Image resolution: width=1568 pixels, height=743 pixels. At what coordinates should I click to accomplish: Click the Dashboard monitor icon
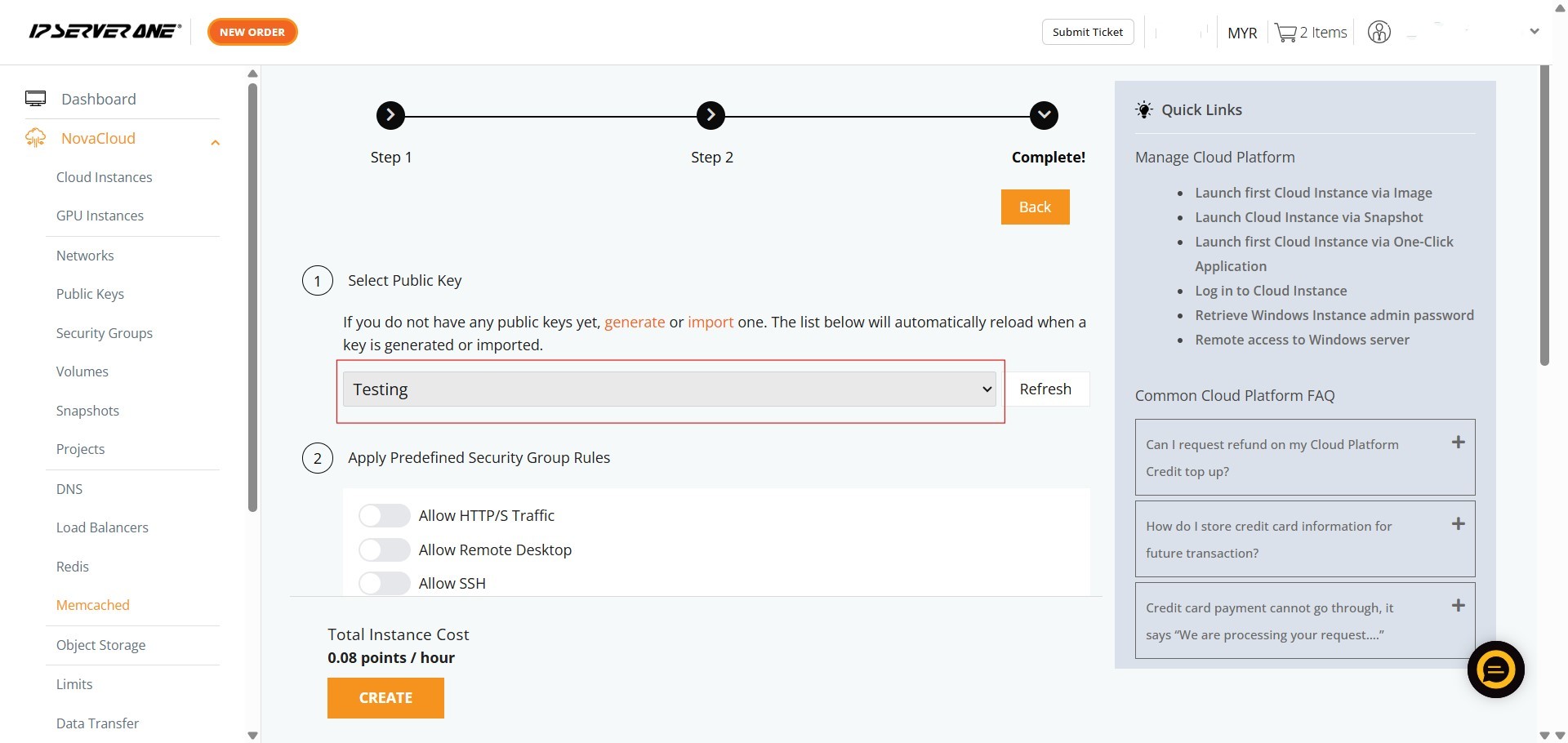click(35, 99)
